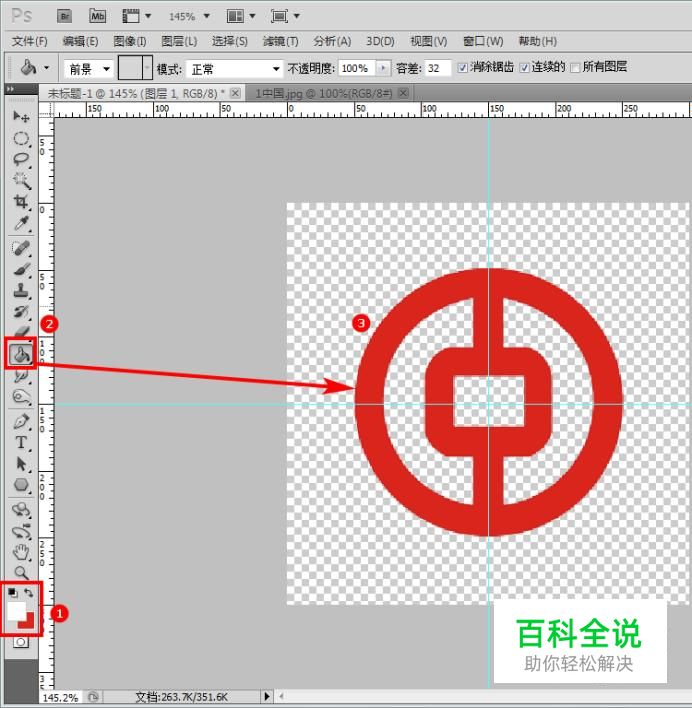The height and width of the screenshot is (708, 692).
Task: Expand the collapsed toolbox panel arrows
Action: click(10, 89)
